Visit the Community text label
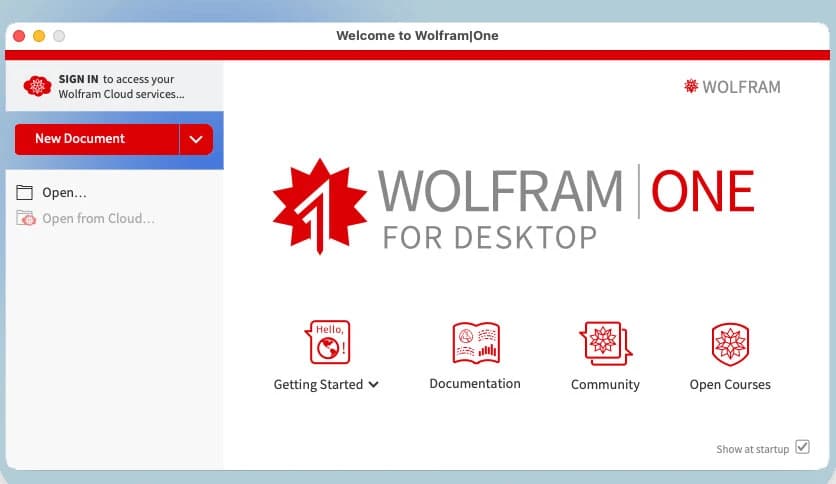This screenshot has height=484, width=836. click(605, 385)
